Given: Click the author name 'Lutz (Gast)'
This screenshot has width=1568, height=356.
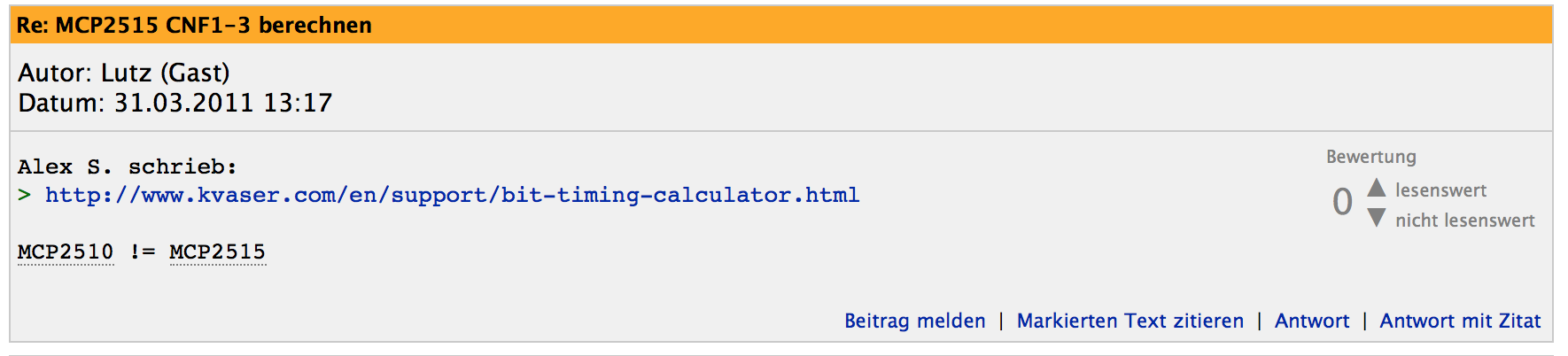Looking at the screenshot, I should pos(166,73).
